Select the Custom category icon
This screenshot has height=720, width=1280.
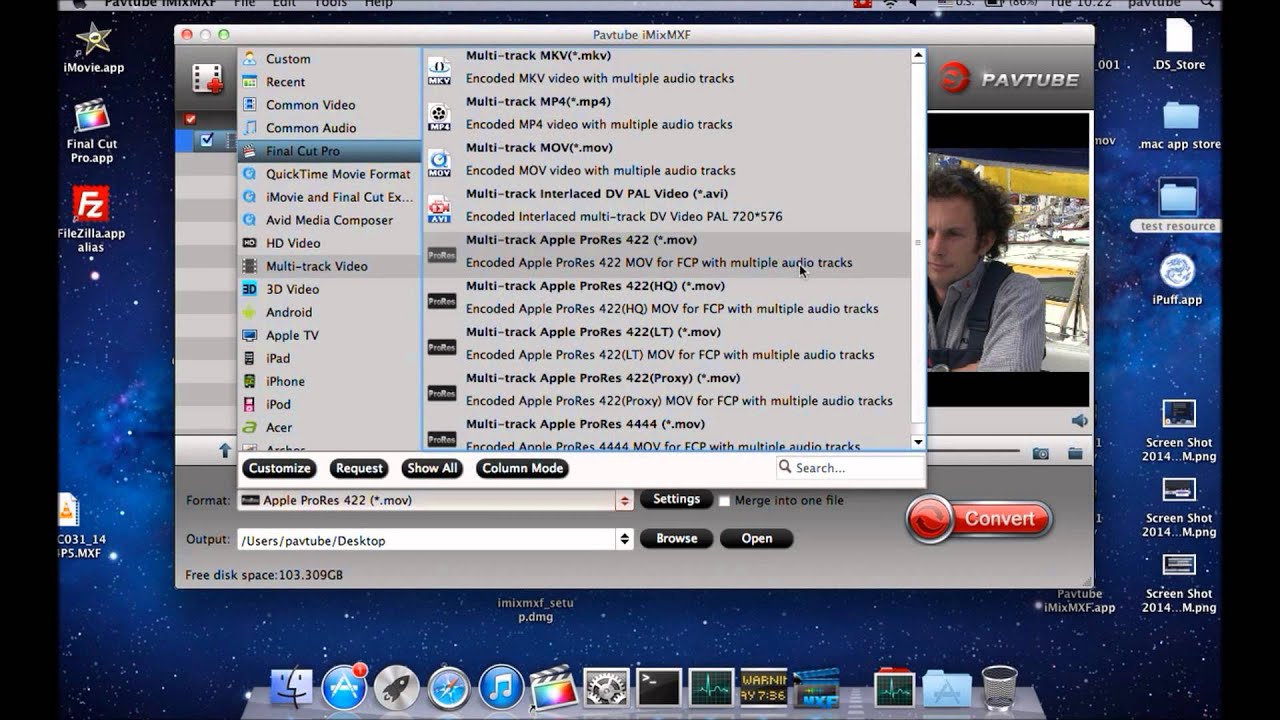tap(249, 59)
